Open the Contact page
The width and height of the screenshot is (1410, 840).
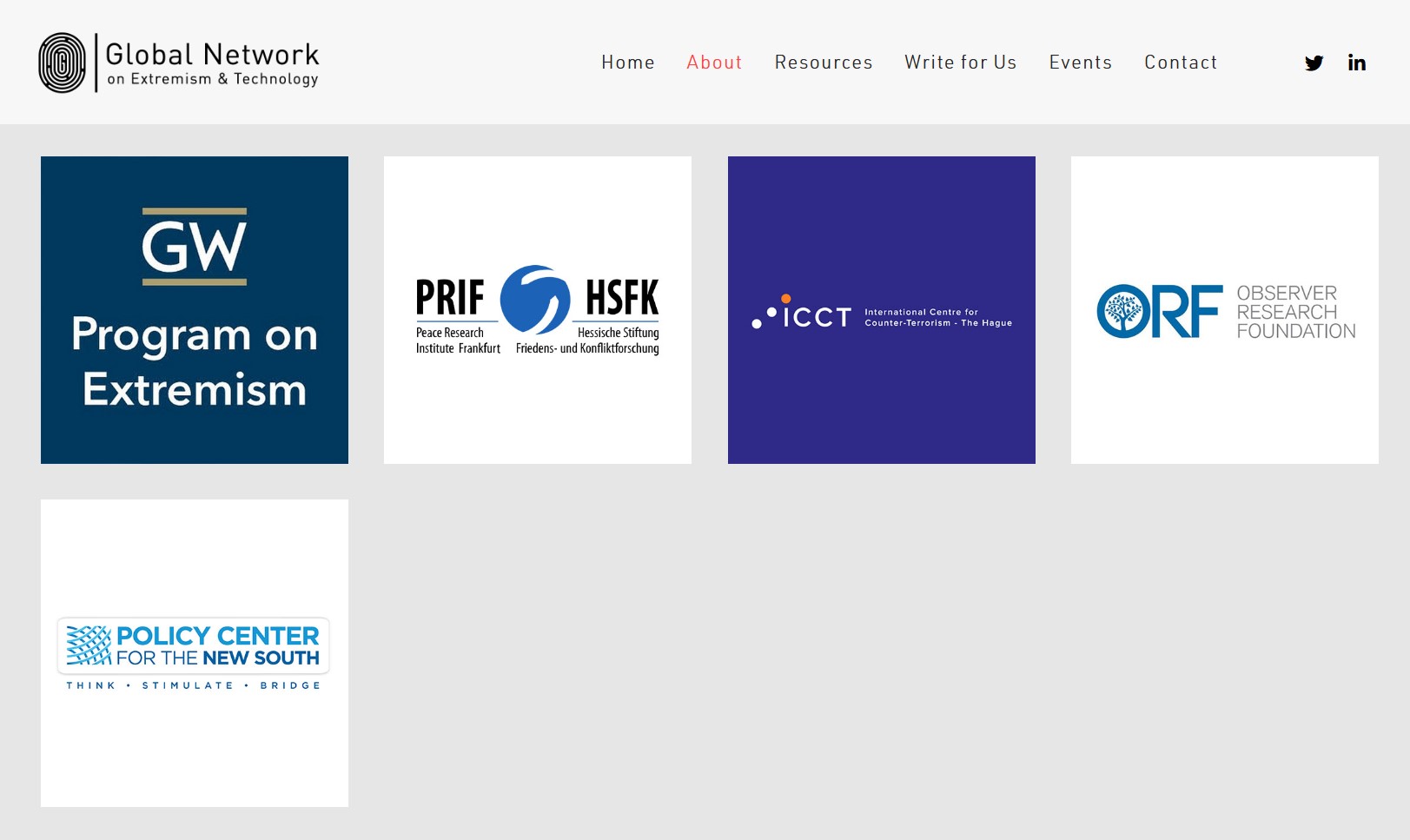[x=1181, y=63]
